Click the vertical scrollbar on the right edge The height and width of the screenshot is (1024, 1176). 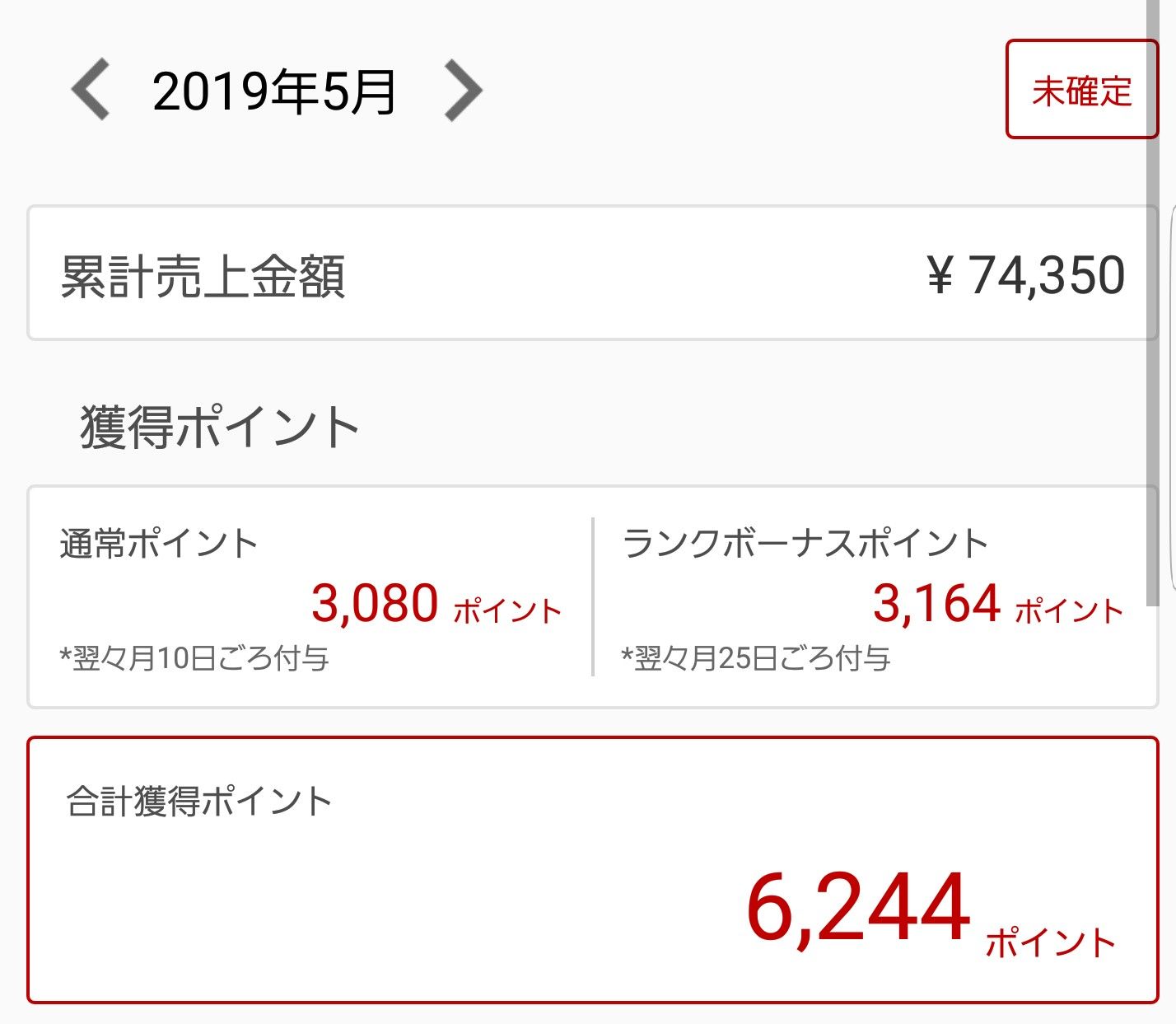1153,297
